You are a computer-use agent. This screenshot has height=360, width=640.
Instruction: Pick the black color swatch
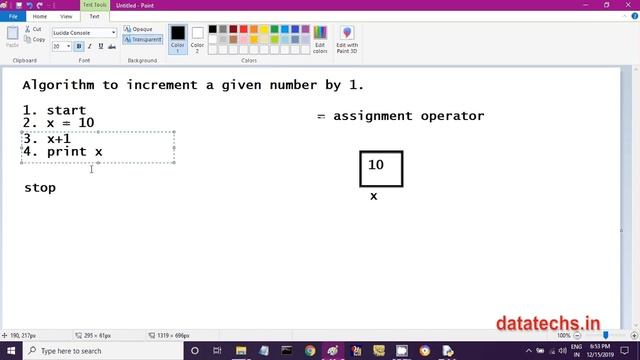coord(213,29)
